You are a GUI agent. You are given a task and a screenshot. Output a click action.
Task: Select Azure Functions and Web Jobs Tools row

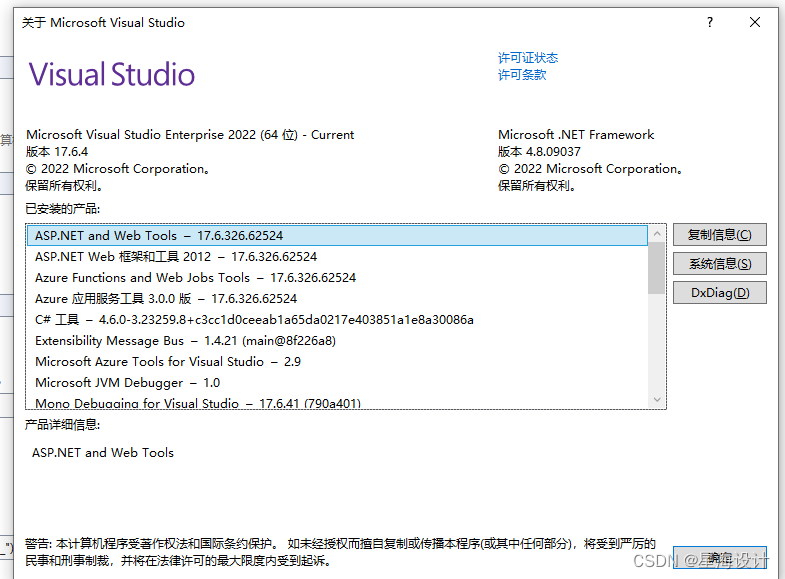click(337, 278)
